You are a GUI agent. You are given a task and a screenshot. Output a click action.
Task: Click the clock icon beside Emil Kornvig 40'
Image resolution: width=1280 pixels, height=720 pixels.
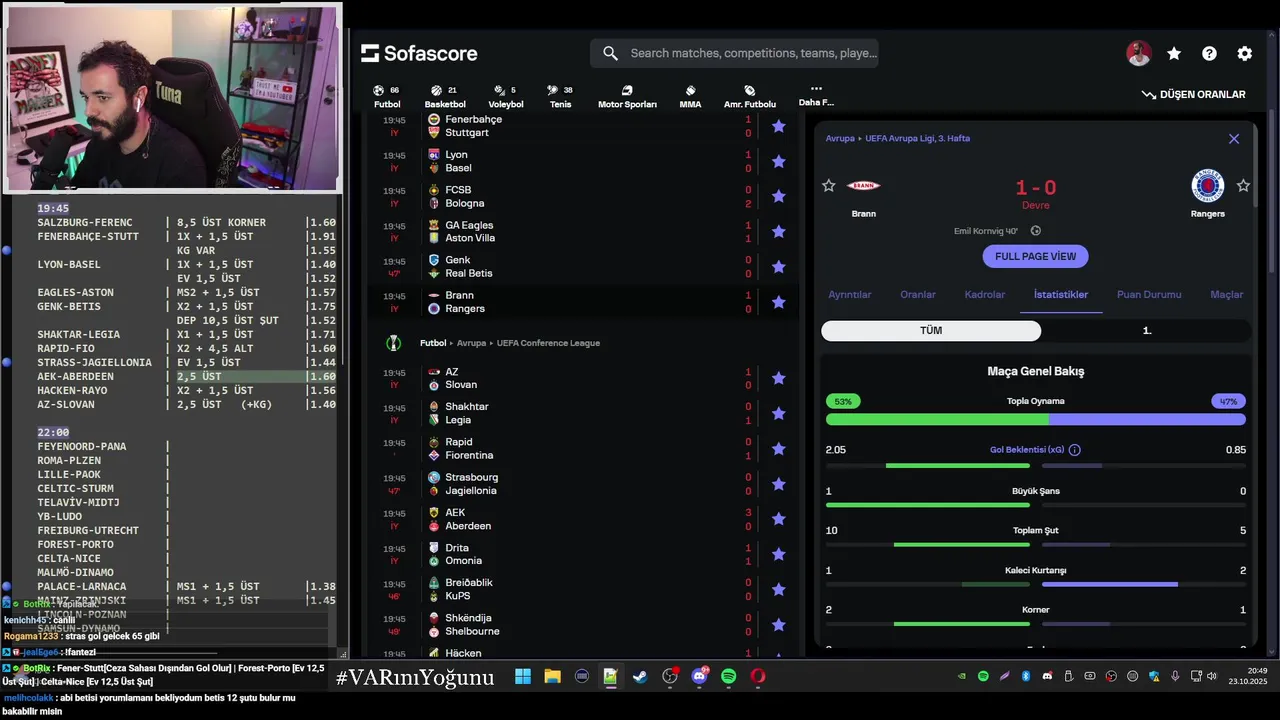pyautogui.click(x=1036, y=231)
